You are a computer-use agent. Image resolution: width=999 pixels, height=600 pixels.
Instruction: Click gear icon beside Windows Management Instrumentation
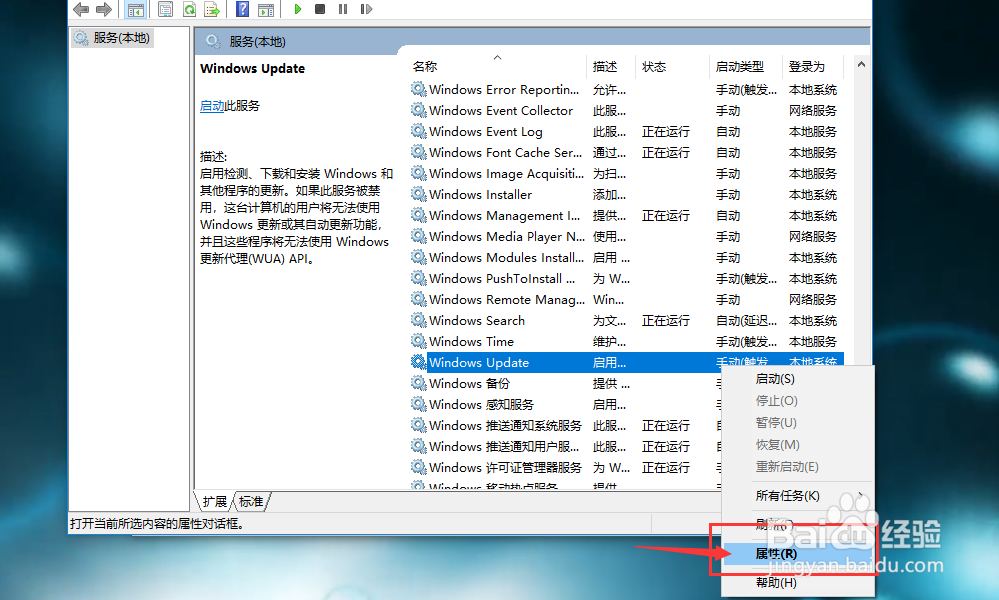pyautogui.click(x=419, y=215)
